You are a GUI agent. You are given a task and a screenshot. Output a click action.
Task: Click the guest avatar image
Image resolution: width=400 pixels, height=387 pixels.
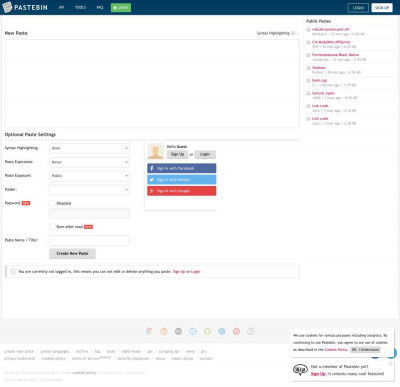pyautogui.click(x=155, y=151)
